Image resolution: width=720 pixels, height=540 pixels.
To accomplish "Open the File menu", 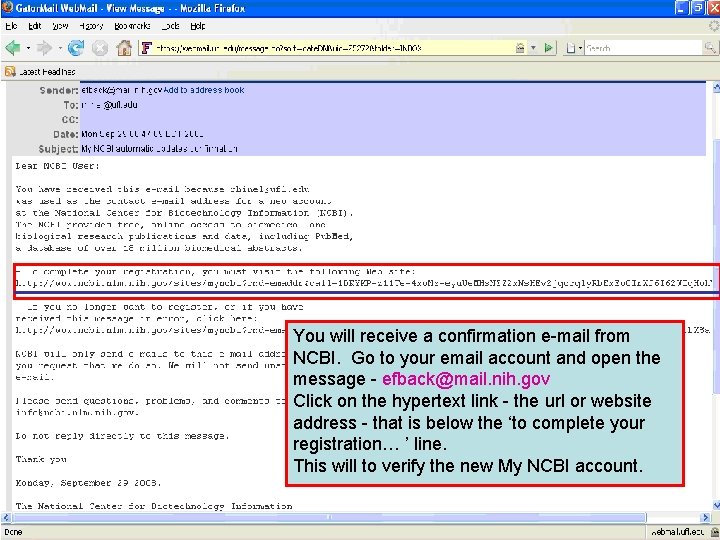I will (x=11, y=26).
